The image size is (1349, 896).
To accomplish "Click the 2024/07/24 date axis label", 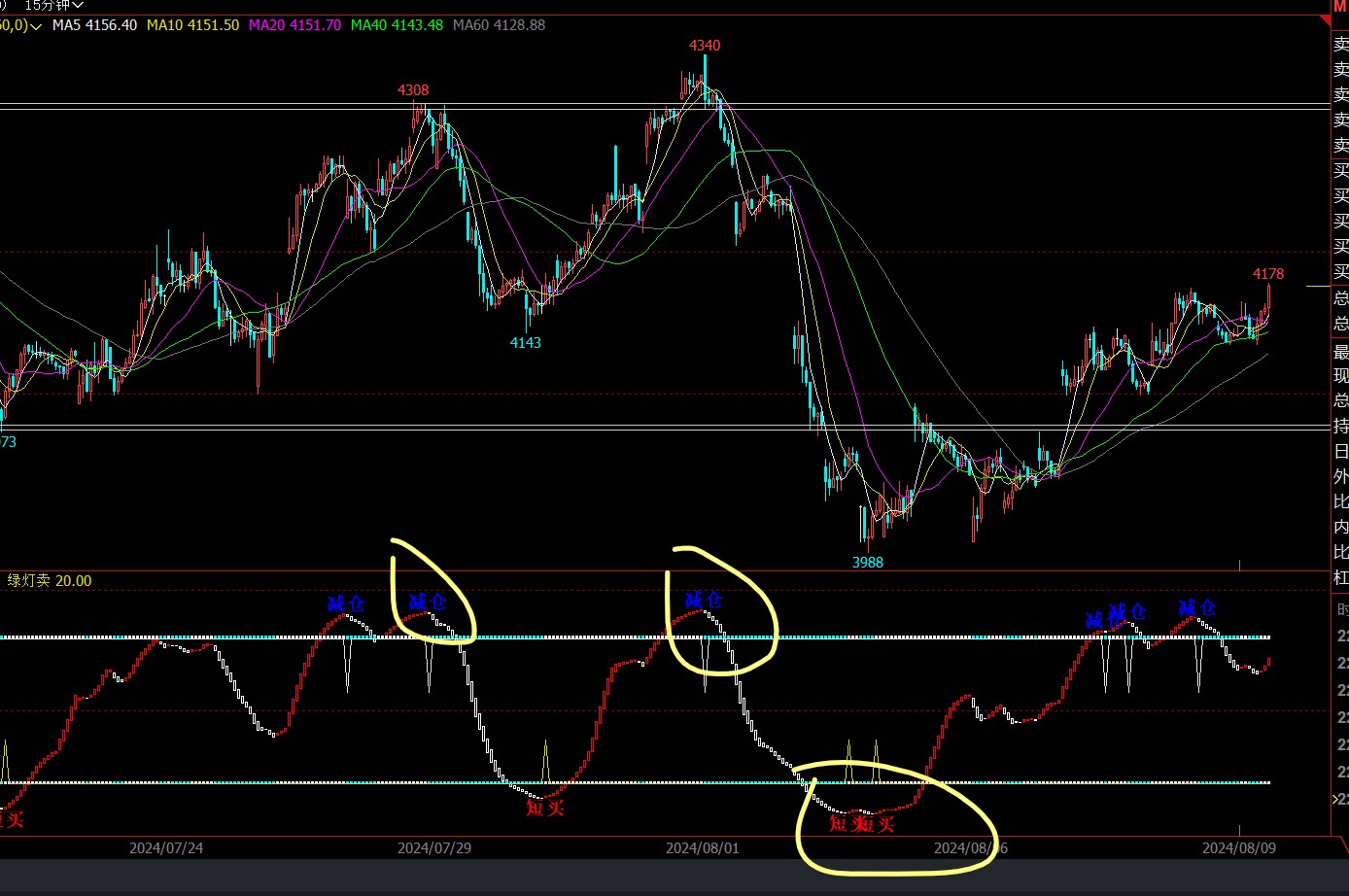I will 166,847.
